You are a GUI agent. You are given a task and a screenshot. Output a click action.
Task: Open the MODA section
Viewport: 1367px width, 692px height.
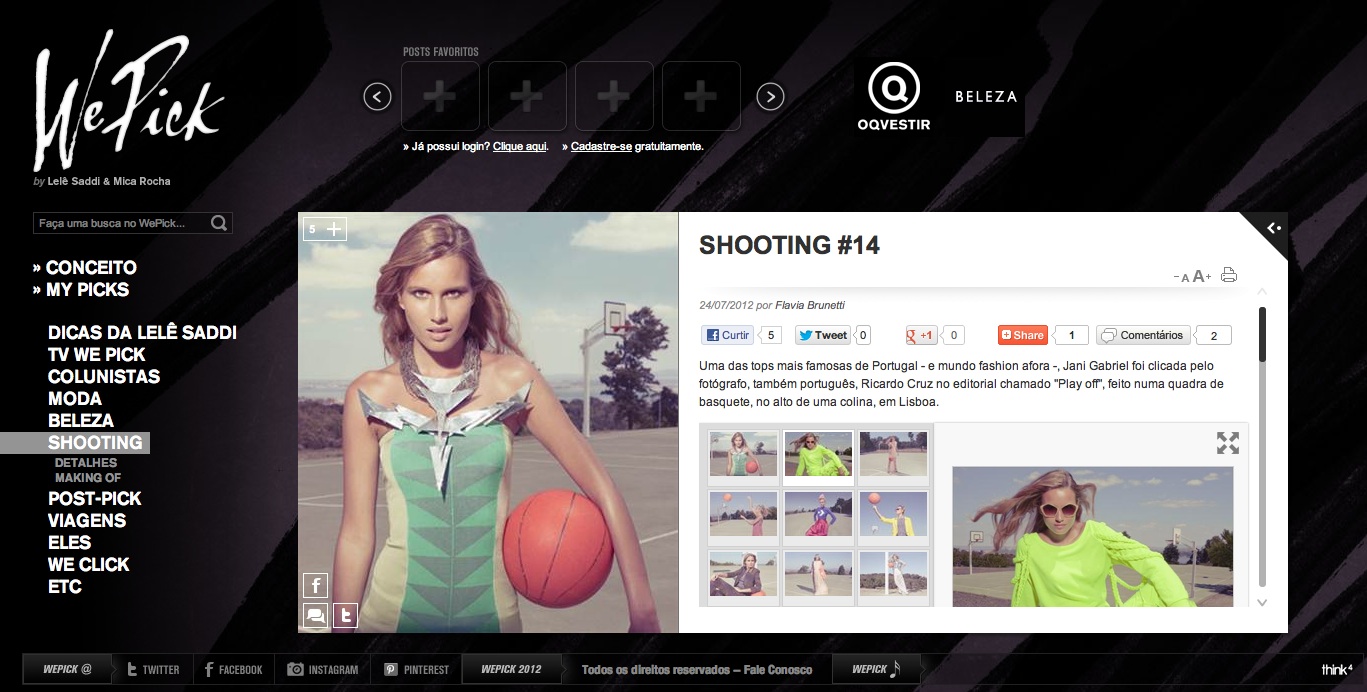(75, 399)
